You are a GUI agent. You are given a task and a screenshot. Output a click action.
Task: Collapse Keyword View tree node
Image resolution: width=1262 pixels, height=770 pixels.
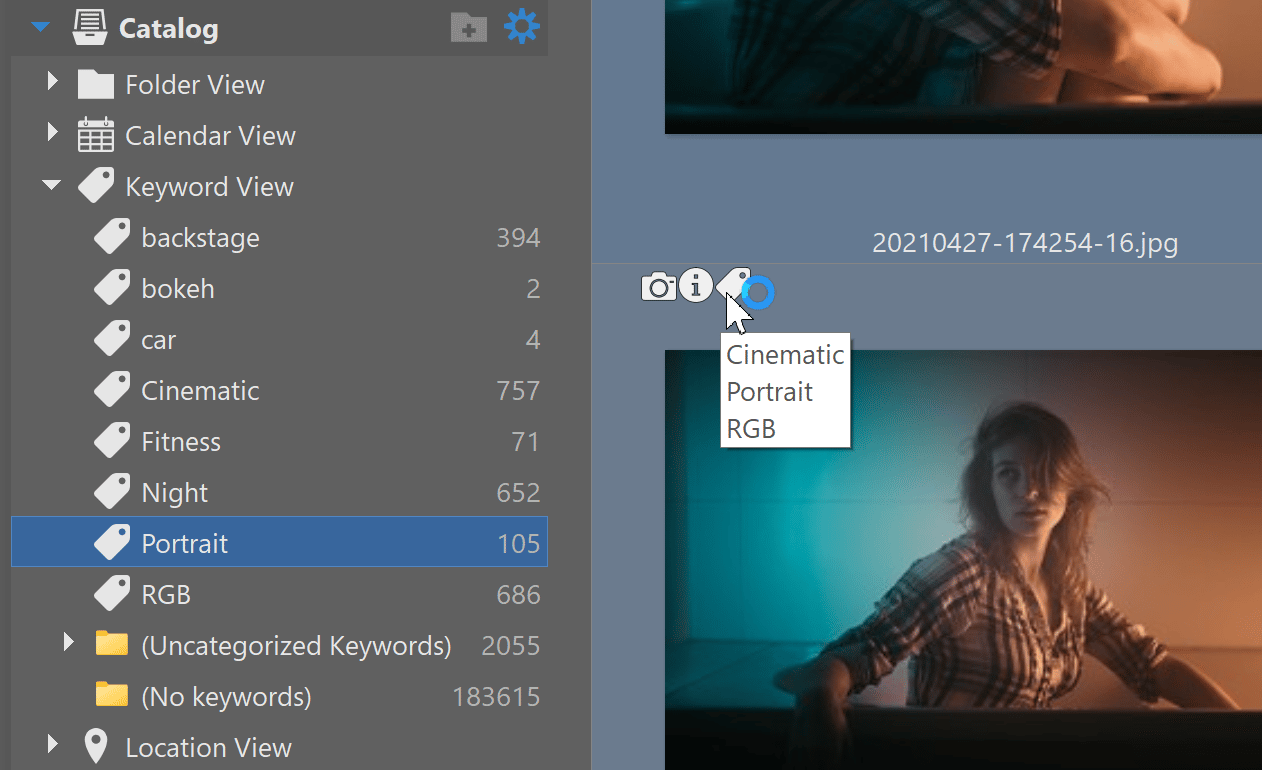pyautogui.click(x=52, y=185)
